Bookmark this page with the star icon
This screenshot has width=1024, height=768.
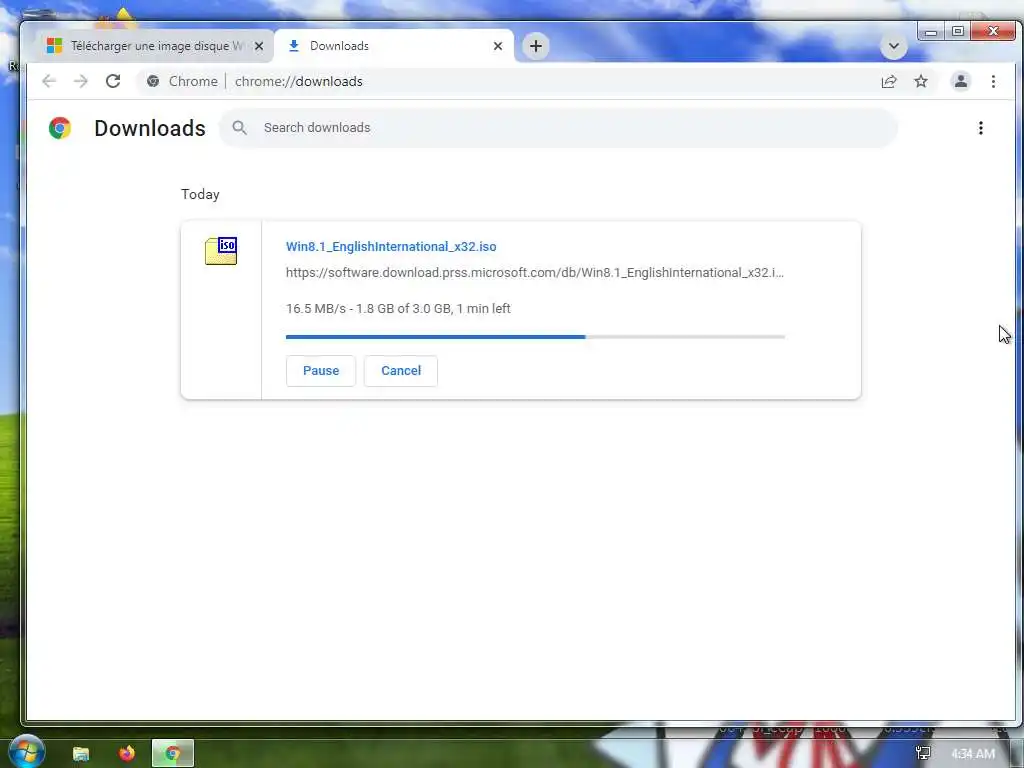tap(921, 81)
